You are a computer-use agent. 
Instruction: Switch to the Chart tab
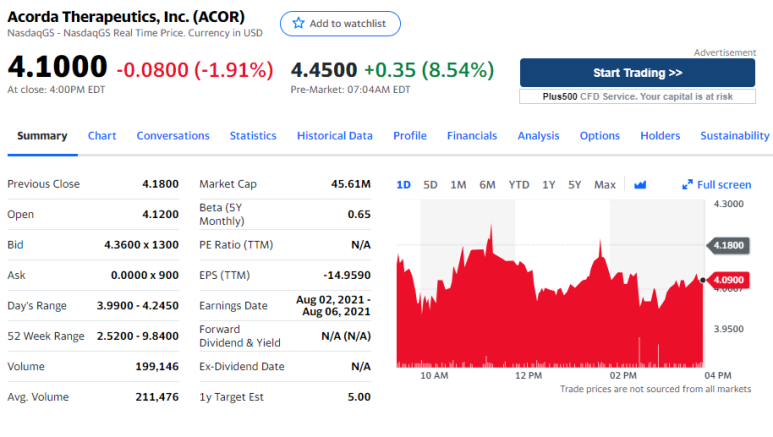[102, 136]
